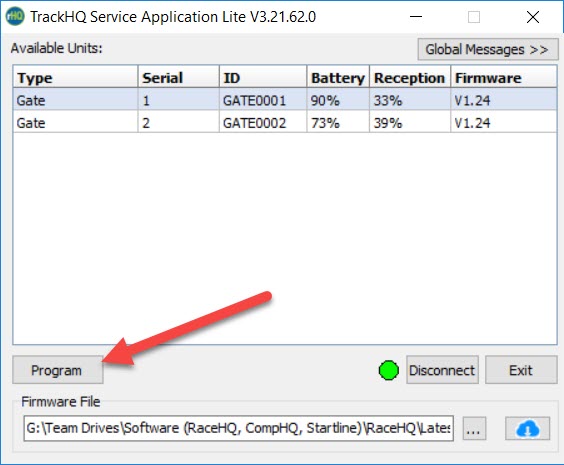Viewport: 564px width, 465px height.
Task: Sort by the ID column header
Action: click(263, 77)
